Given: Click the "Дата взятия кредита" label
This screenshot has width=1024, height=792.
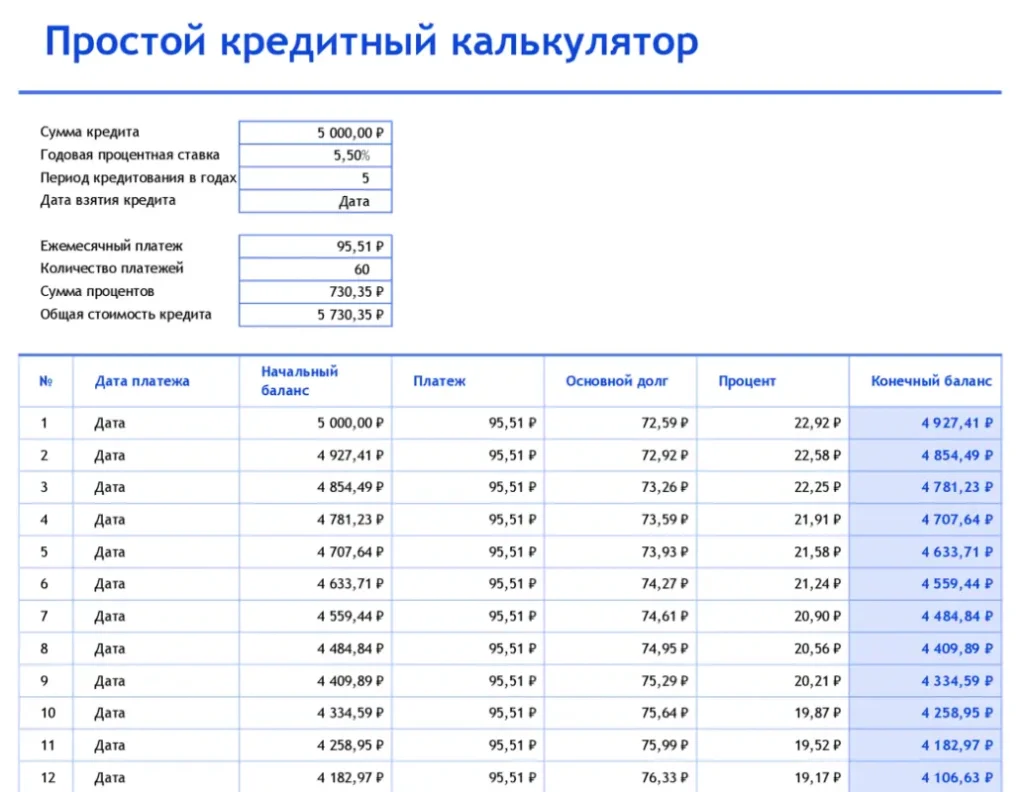Looking at the screenshot, I should [x=108, y=200].
